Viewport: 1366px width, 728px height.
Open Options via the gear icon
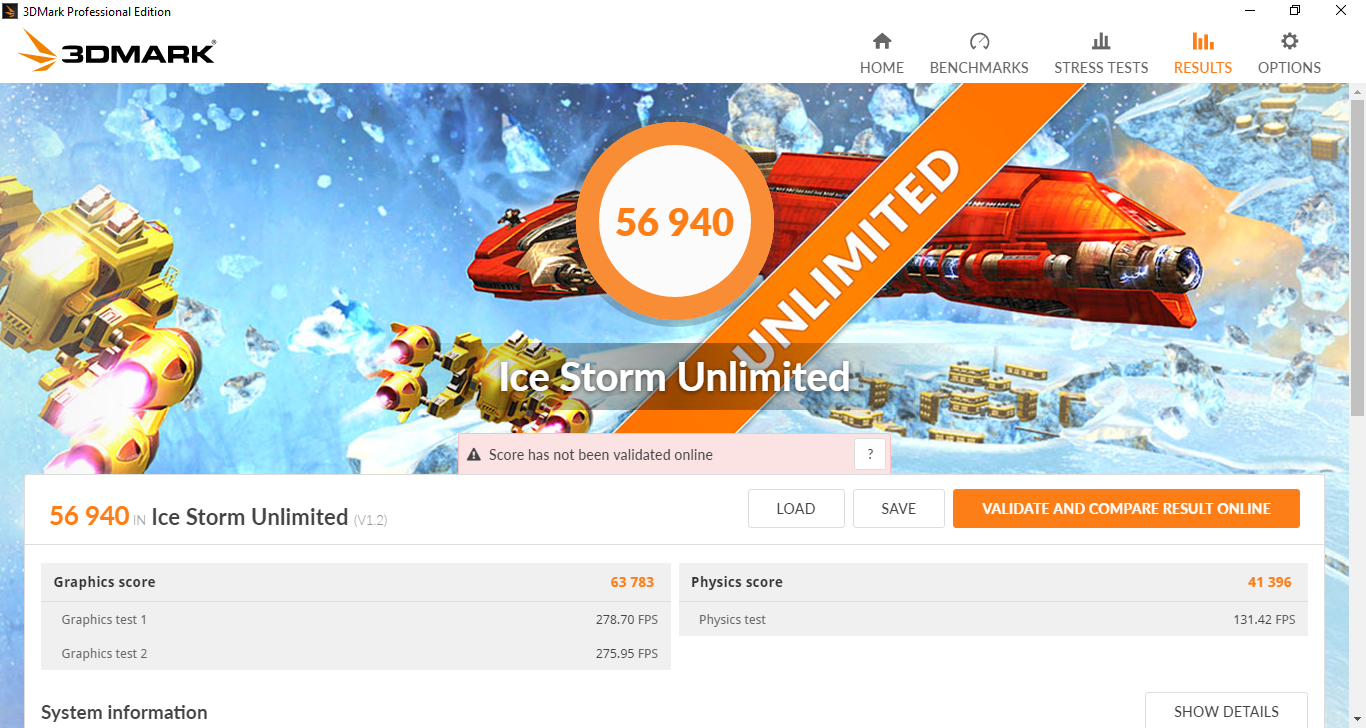(x=1290, y=41)
